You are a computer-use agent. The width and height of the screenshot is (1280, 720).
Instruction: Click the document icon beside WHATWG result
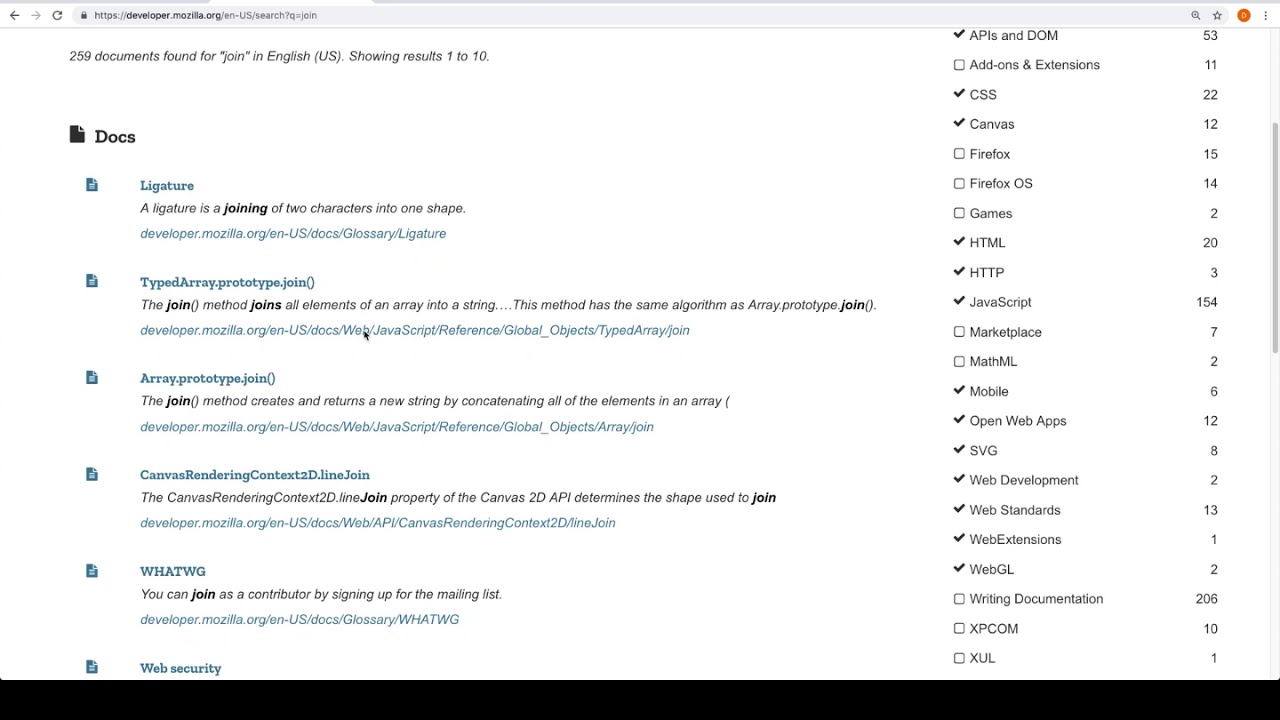92,571
